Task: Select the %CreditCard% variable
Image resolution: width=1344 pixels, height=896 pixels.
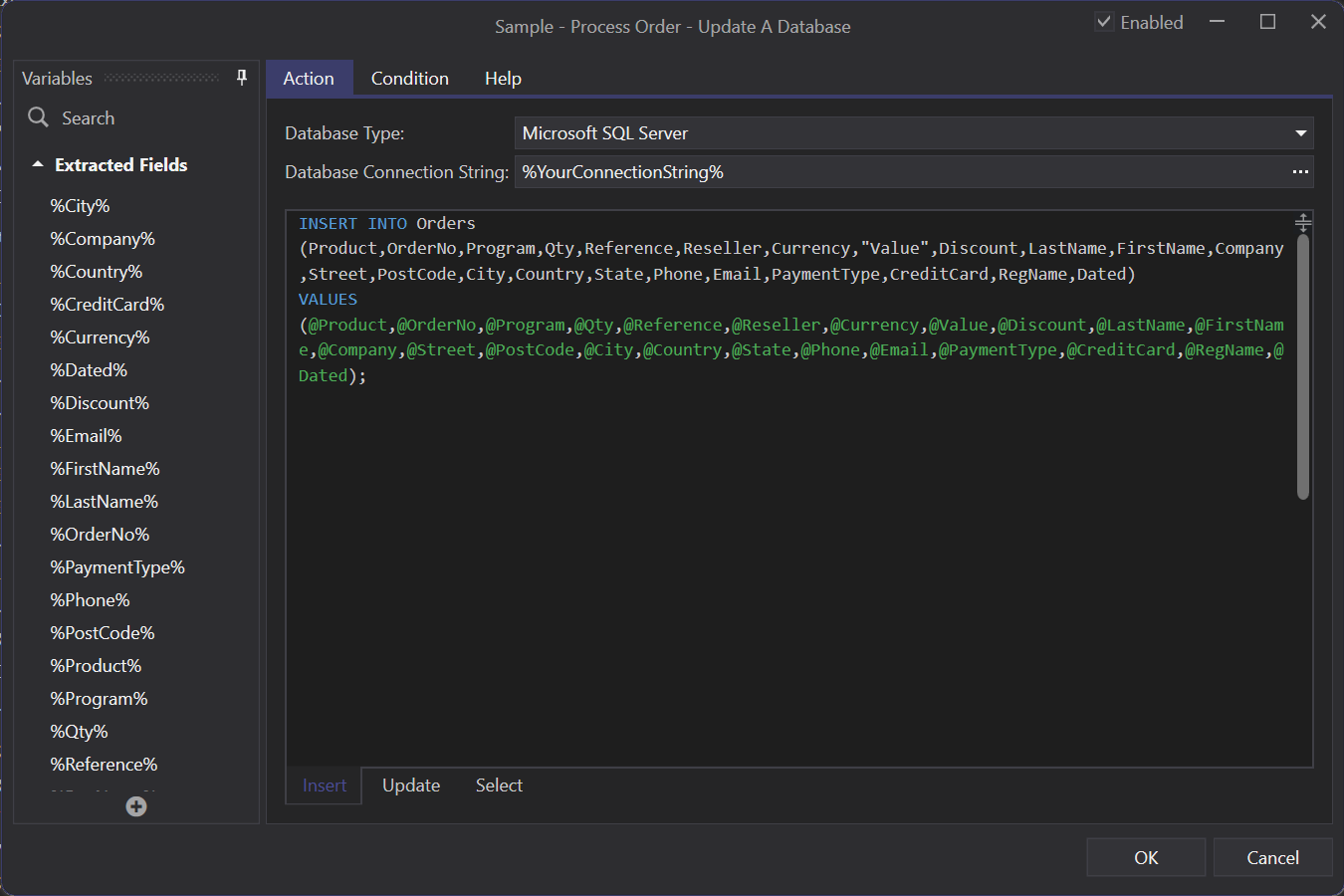Action: [x=108, y=305]
